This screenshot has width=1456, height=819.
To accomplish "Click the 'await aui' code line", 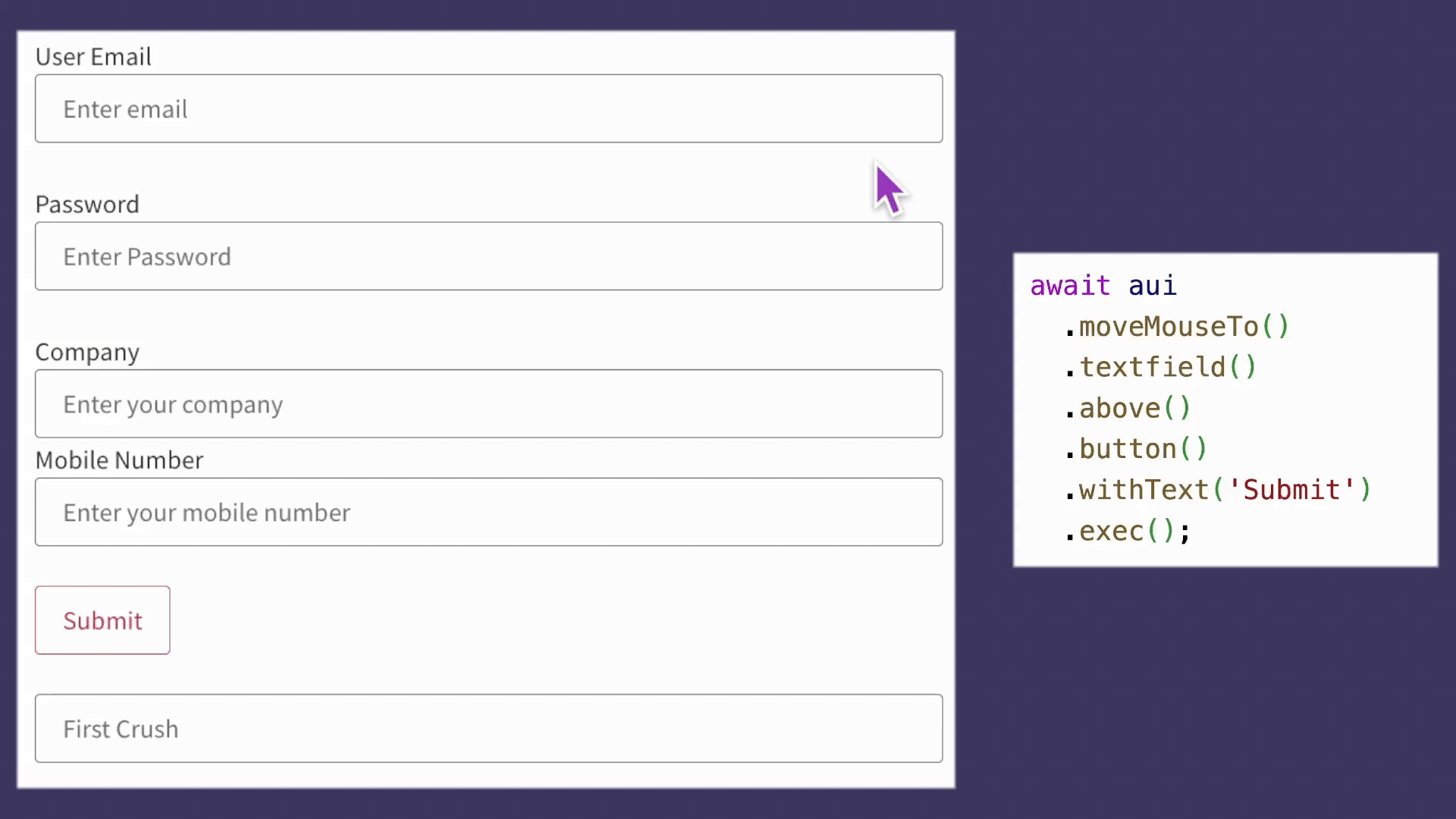I will (x=1103, y=286).
